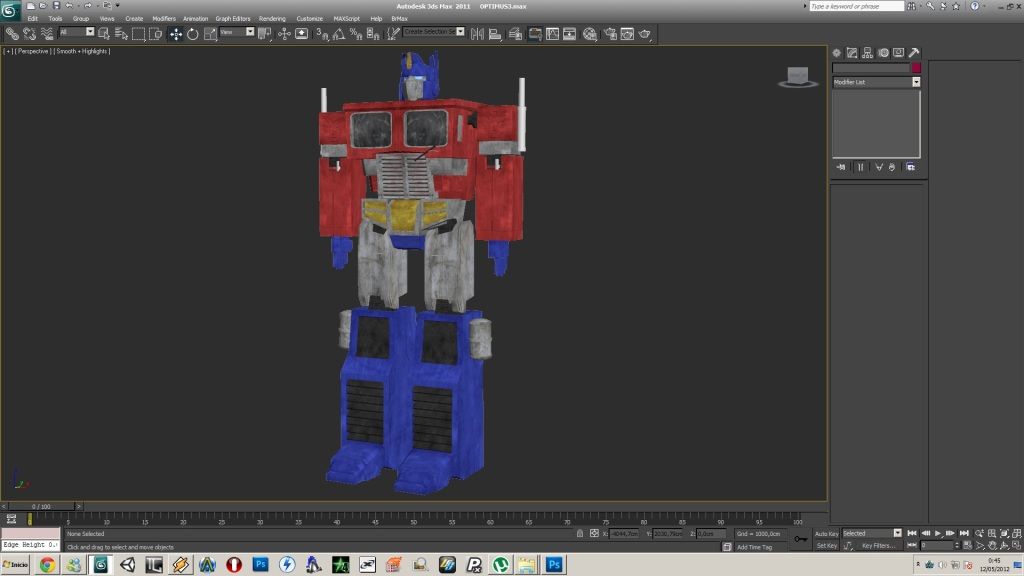Viewport: 1024px width, 576px height.
Task: Open the Create Selection Set dropdown
Action: [434, 32]
